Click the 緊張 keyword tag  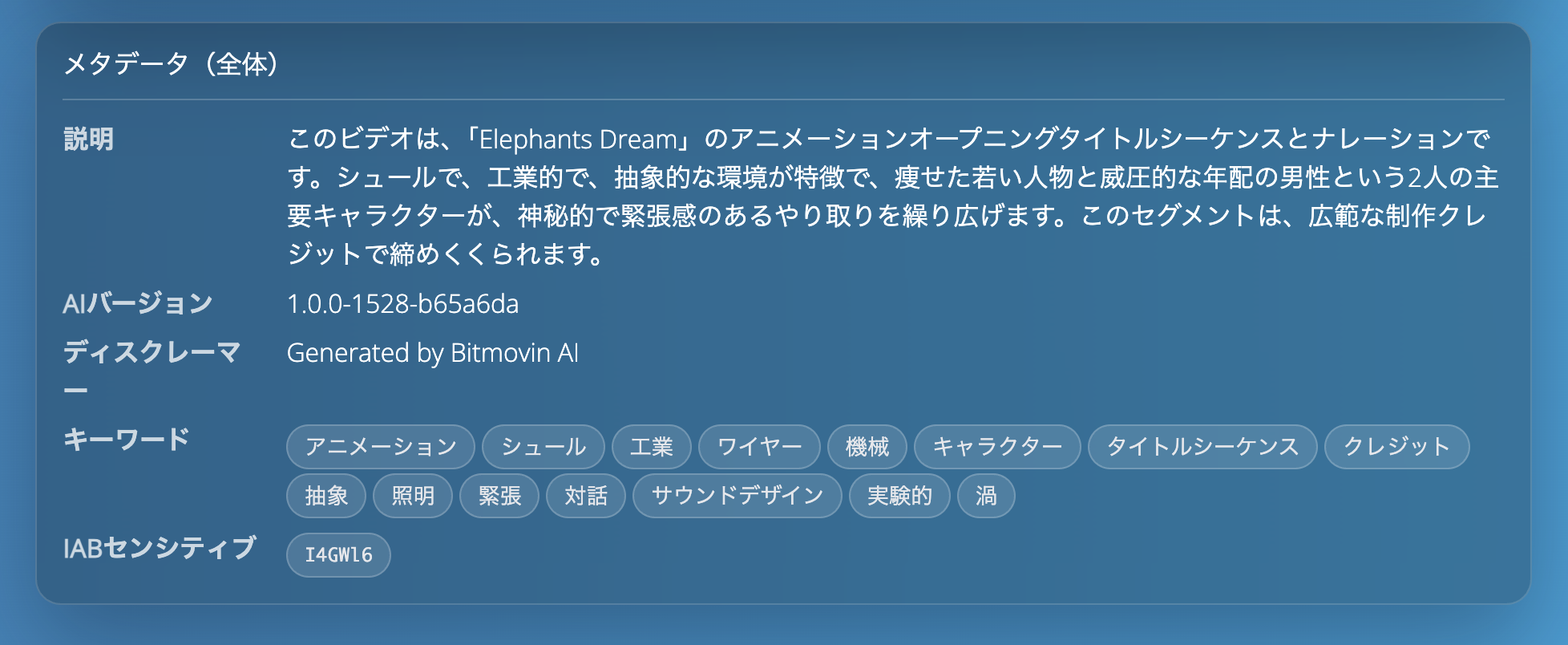click(499, 496)
